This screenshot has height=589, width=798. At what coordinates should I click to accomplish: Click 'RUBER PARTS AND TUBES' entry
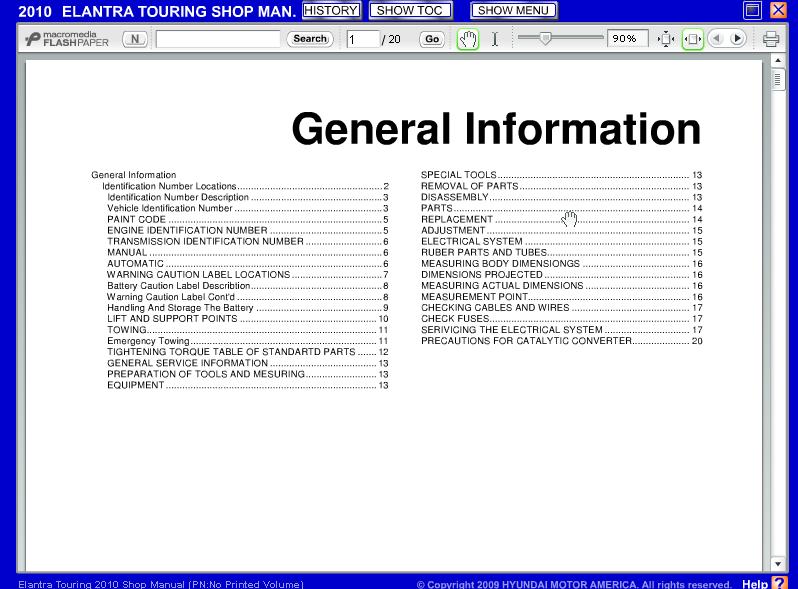coord(561,253)
